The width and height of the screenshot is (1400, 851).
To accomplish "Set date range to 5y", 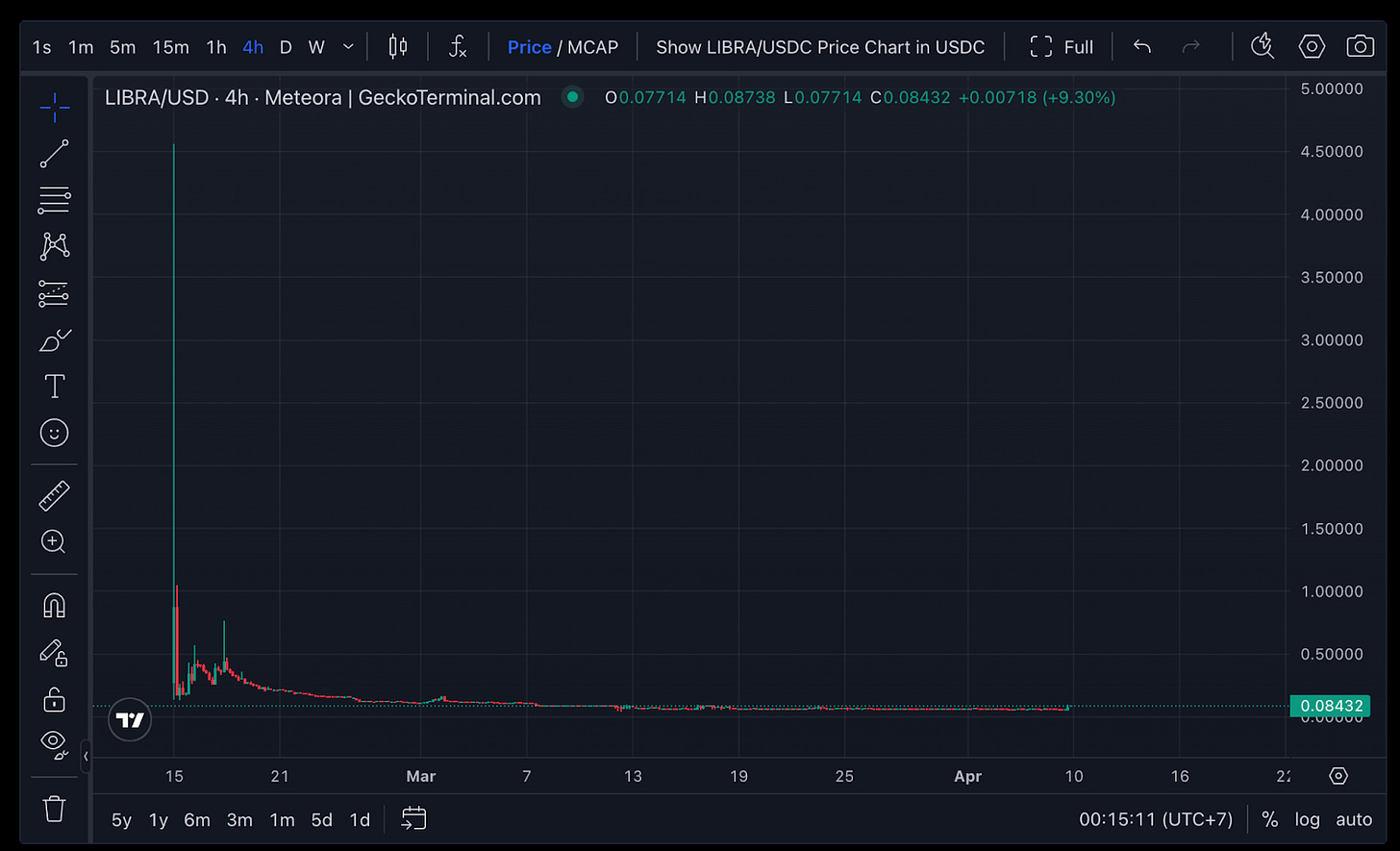I will tap(121, 820).
